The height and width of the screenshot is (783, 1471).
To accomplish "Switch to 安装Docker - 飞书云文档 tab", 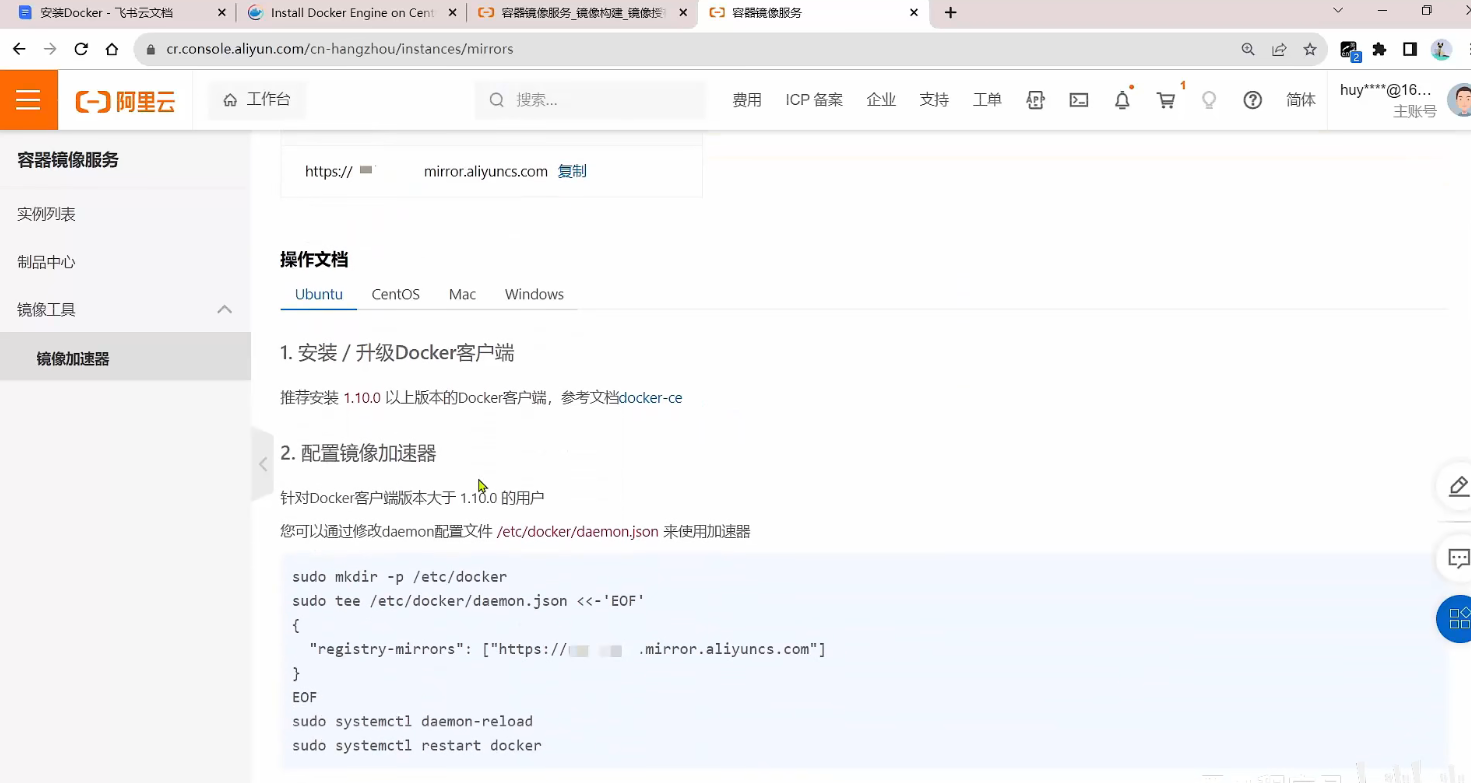I will coord(106,13).
